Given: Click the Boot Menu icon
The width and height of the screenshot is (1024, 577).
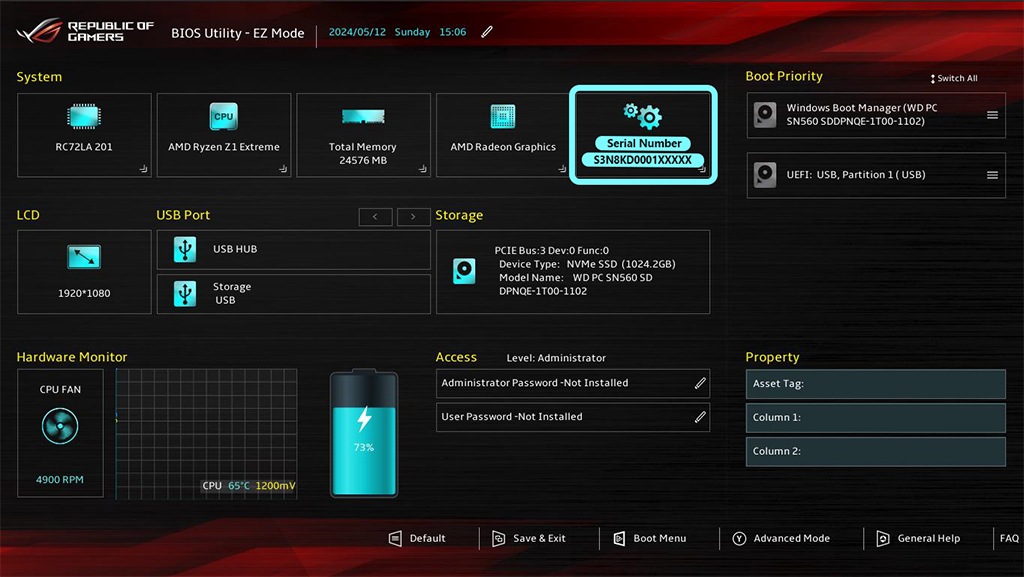Looking at the screenshot, I should point(619,538).
